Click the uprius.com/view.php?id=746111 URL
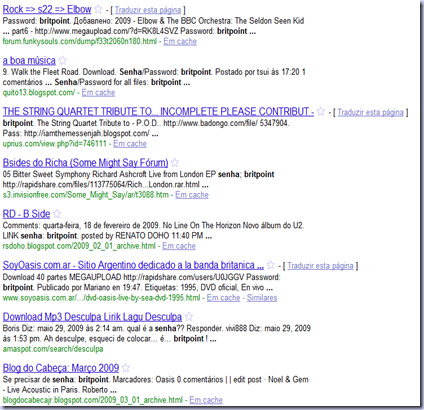Screen dimensions: 424x410 [55, 144]
